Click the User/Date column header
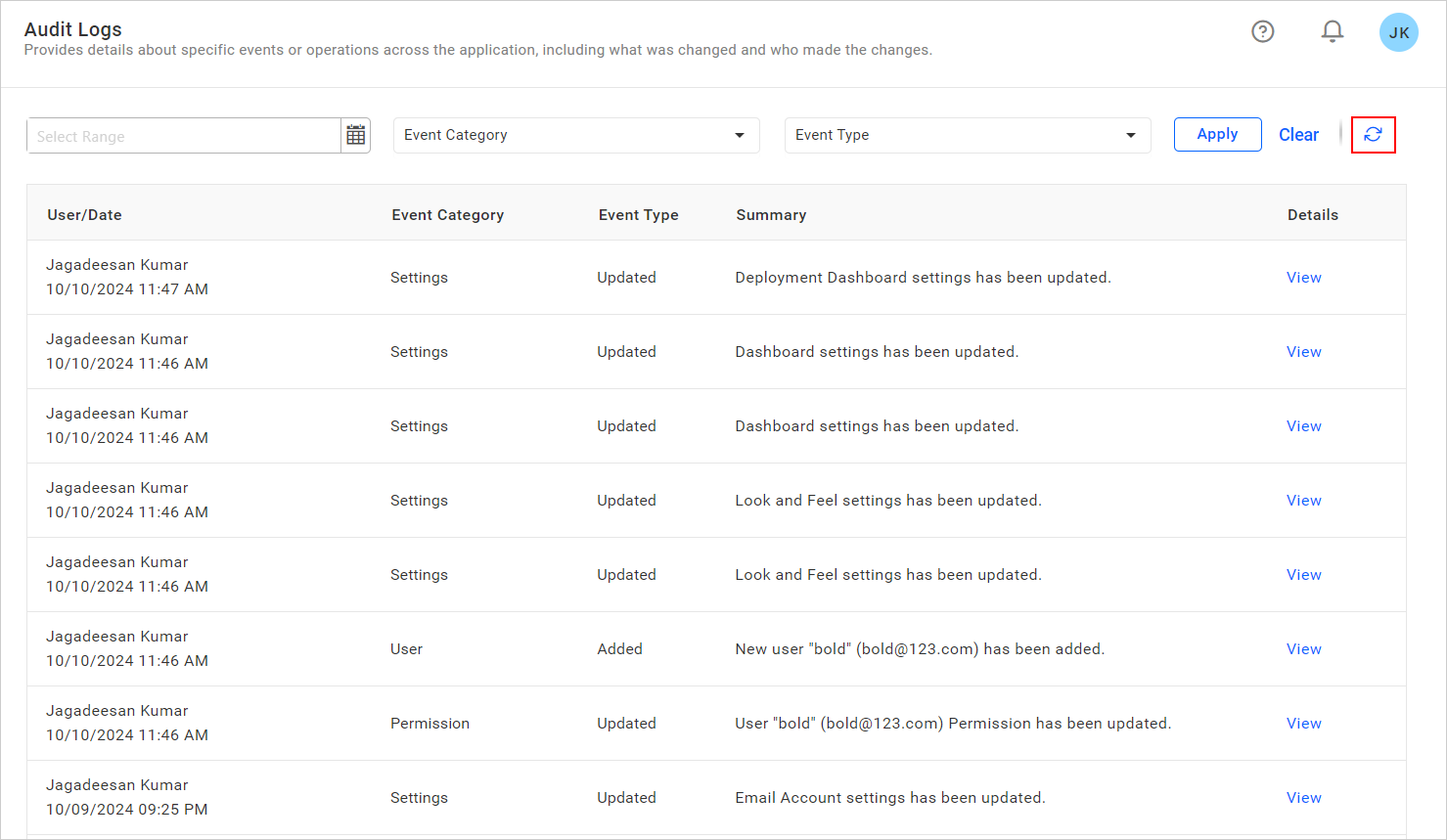Viewport: 1447px width, 840px height. point(84,214)
